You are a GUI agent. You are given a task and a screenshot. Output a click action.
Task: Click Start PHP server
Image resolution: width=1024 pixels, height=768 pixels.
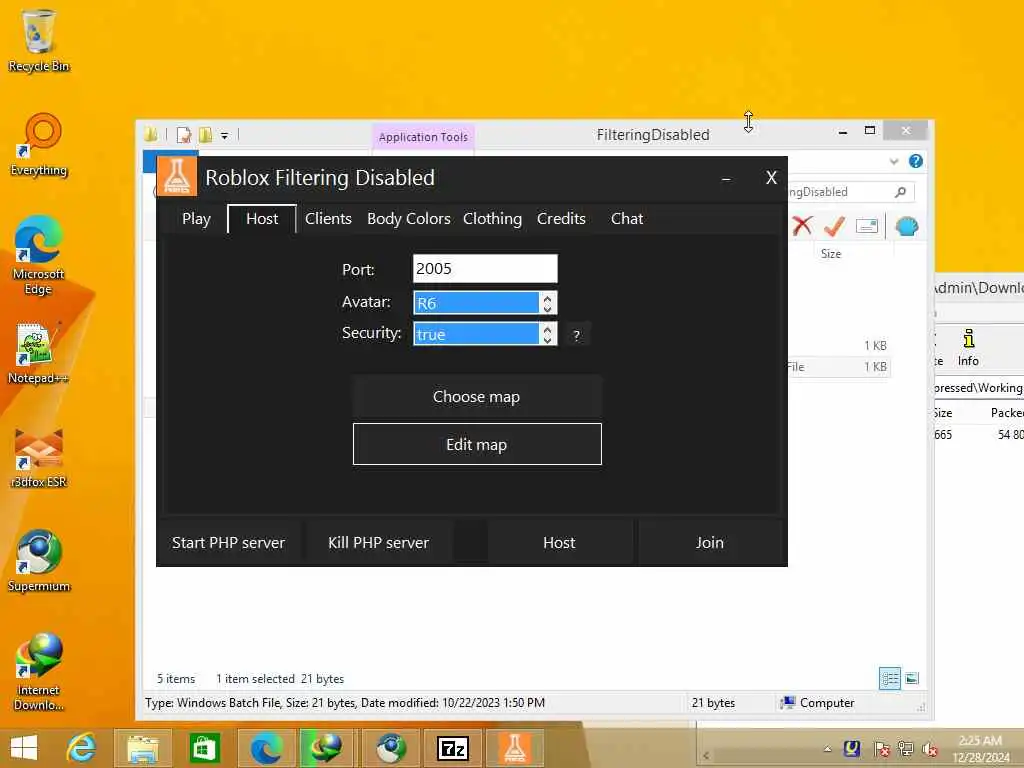coord(229,543)
